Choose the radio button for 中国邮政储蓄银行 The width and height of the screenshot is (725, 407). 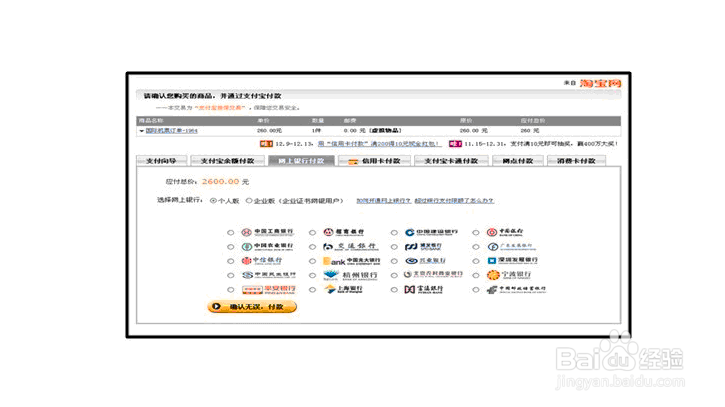[476, 290]
